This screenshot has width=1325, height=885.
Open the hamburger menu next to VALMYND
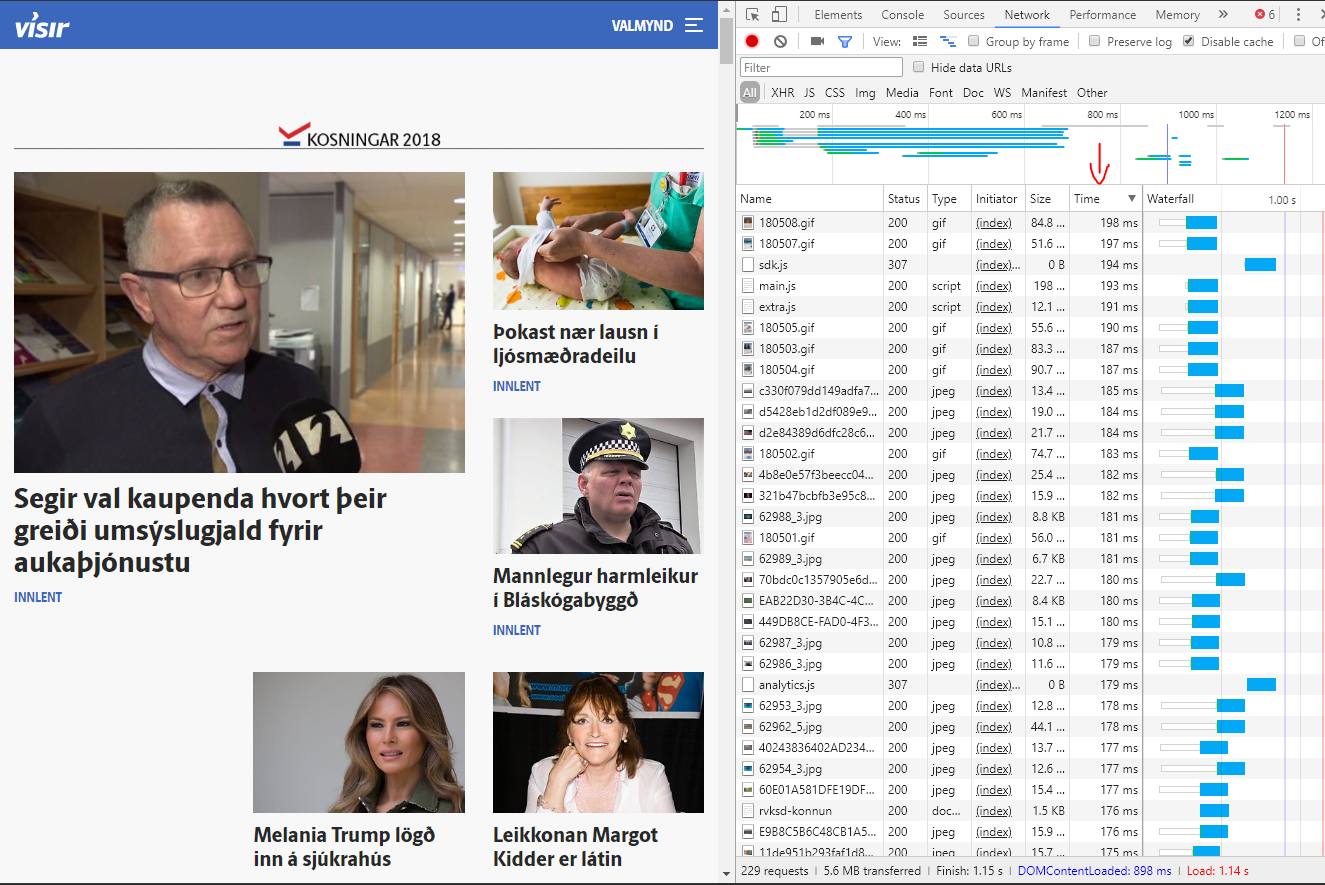(694, 25)
